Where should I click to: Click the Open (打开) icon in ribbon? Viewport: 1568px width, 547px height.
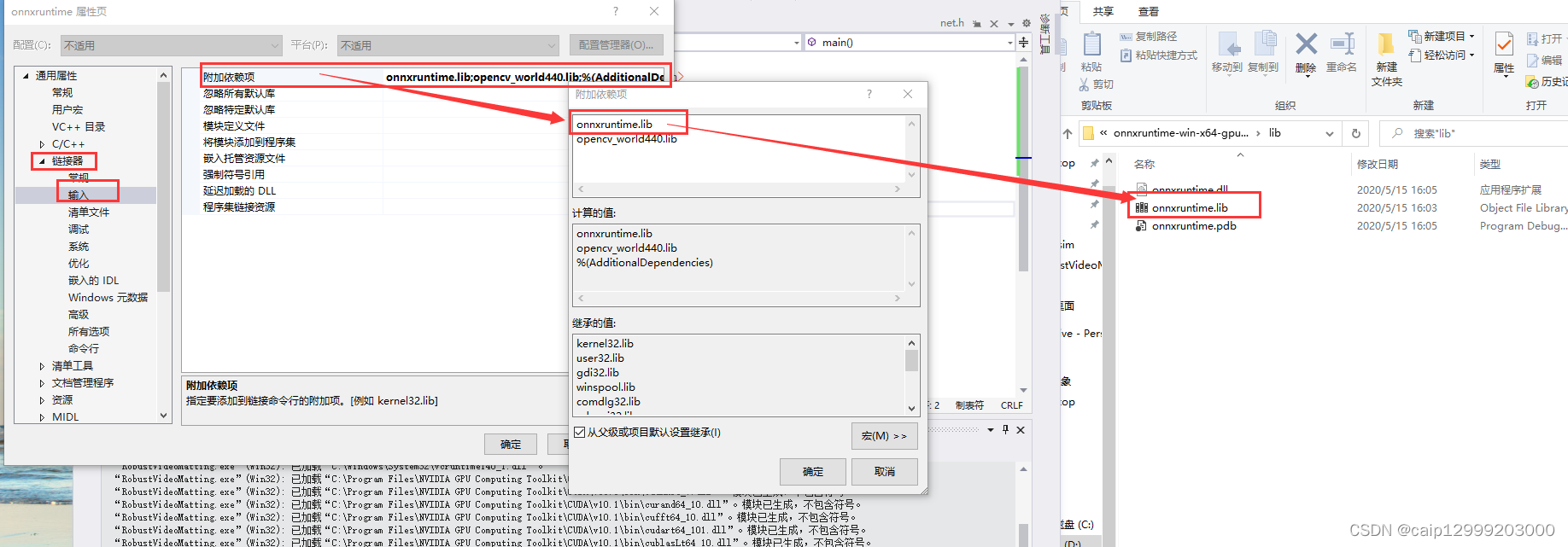coord(1533,38)
